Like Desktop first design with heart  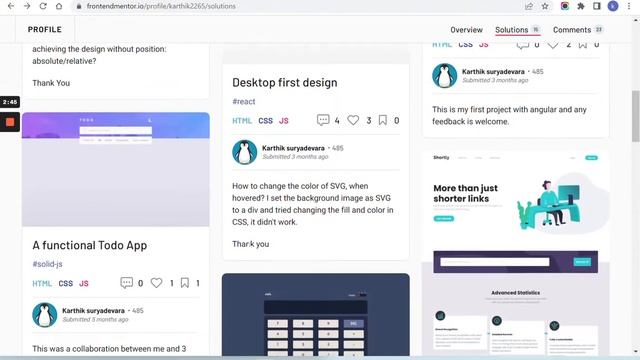(x=353, y=120)
